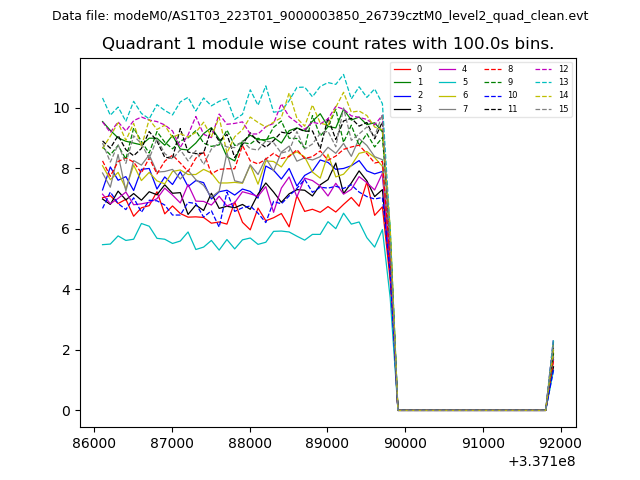
Task: Select legend label 12 text
Action: click(x=563, y=69)
